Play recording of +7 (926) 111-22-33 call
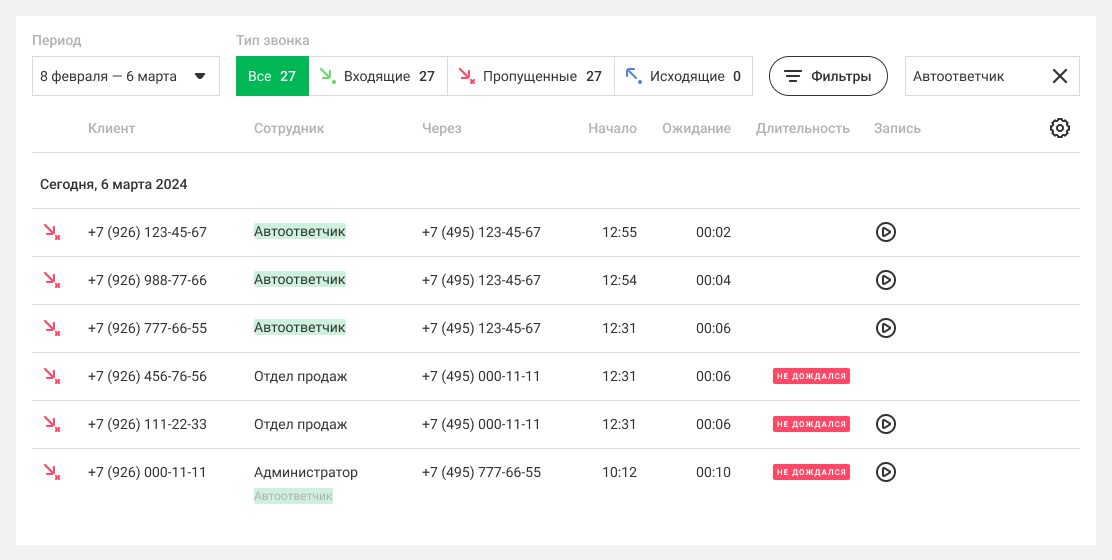Screen dimensions: 1112x560 pos(885,424)
